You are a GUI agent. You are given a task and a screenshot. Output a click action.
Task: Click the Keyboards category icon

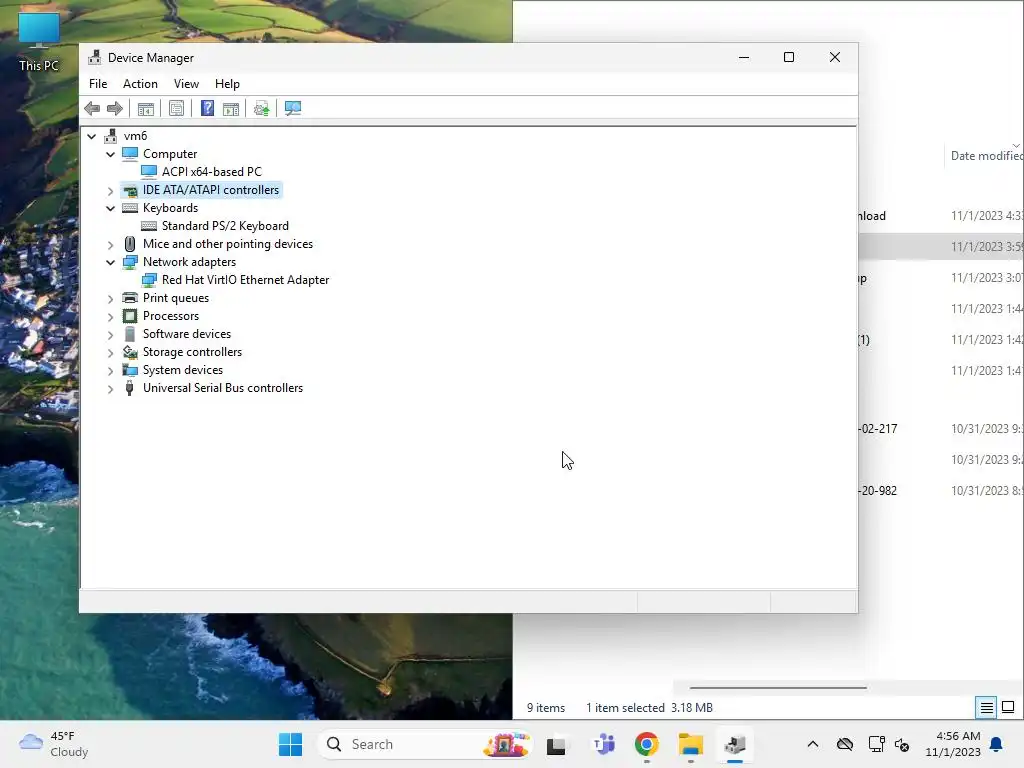tap(130, 208)
